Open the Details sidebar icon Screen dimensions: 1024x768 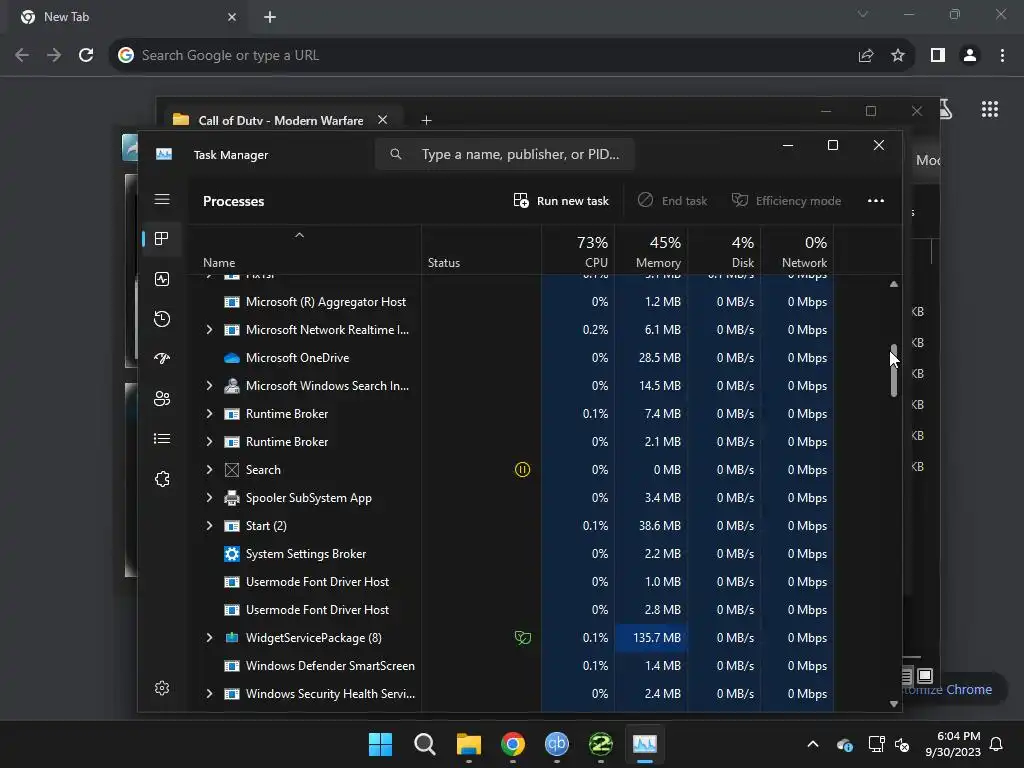[162, 439]
